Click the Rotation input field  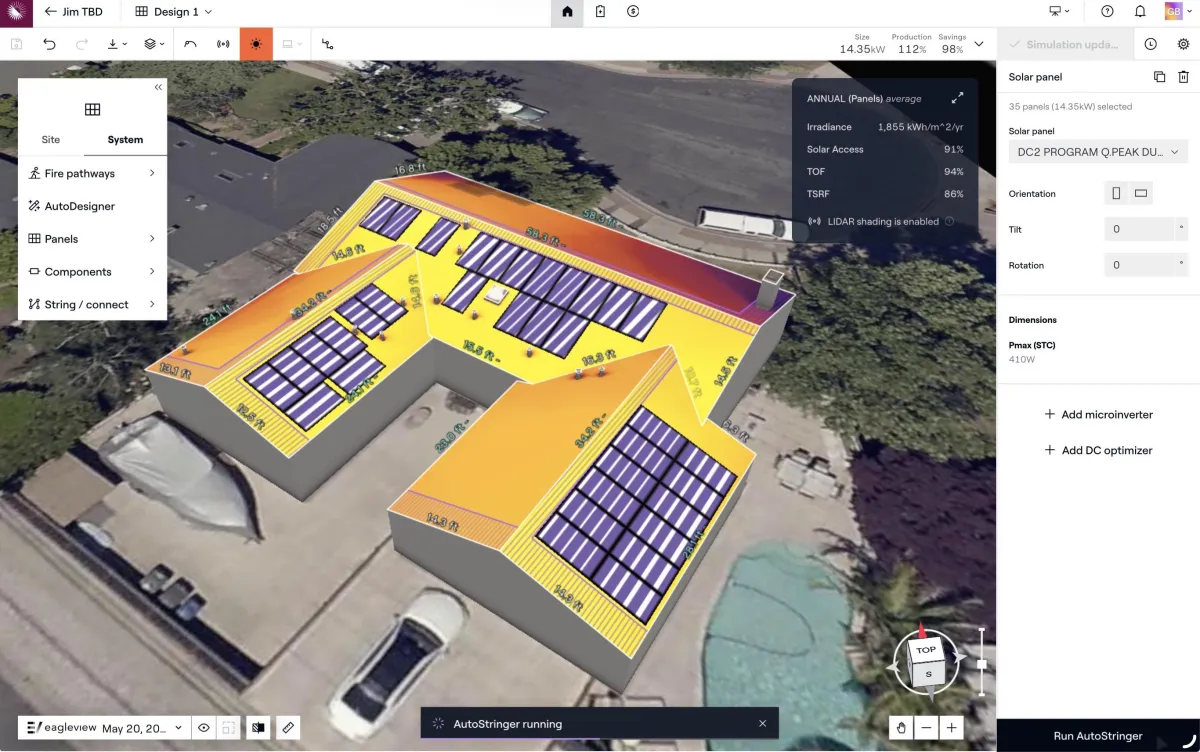click(1139, 265)
